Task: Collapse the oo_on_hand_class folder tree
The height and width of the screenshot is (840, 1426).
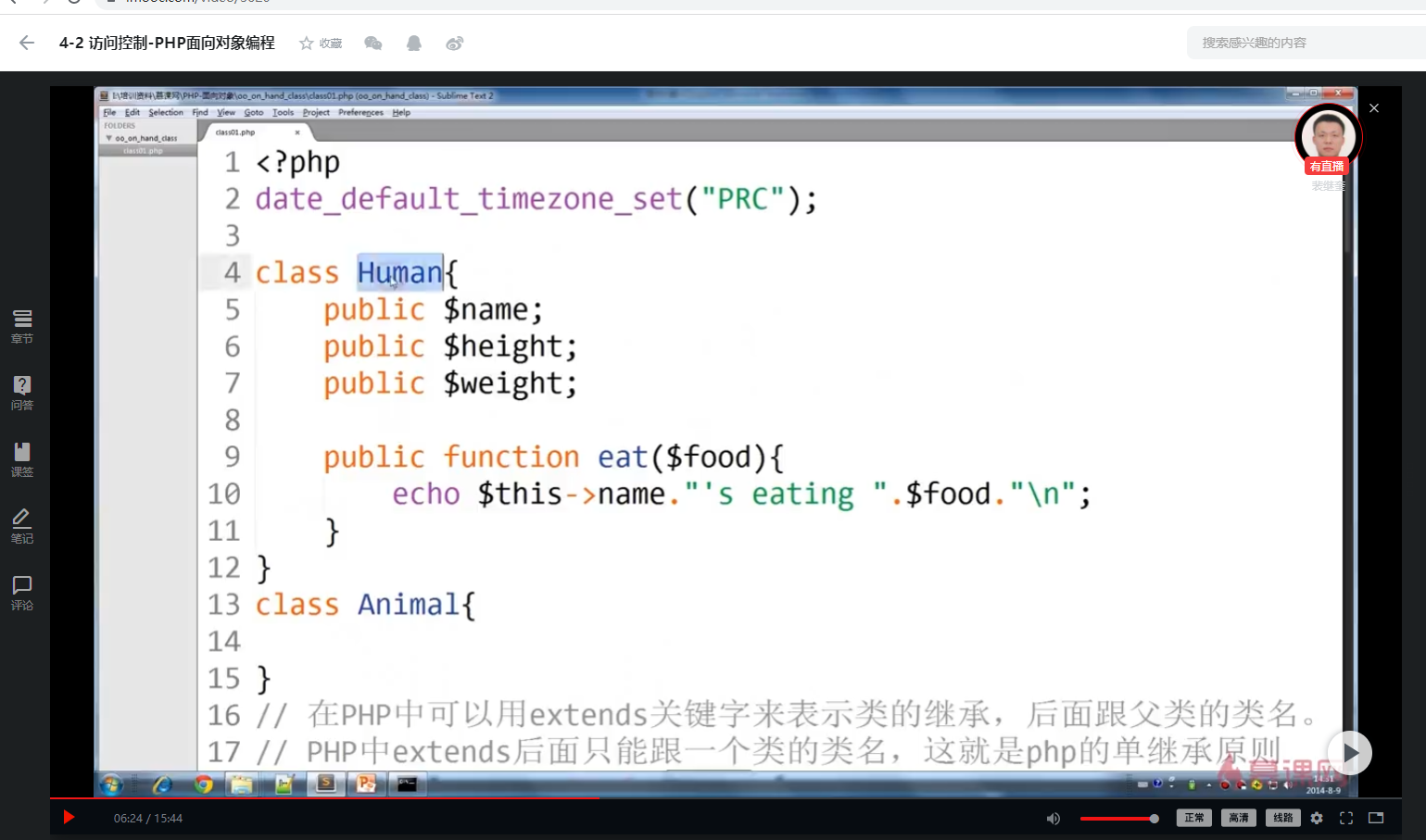Action: (110, 138)
